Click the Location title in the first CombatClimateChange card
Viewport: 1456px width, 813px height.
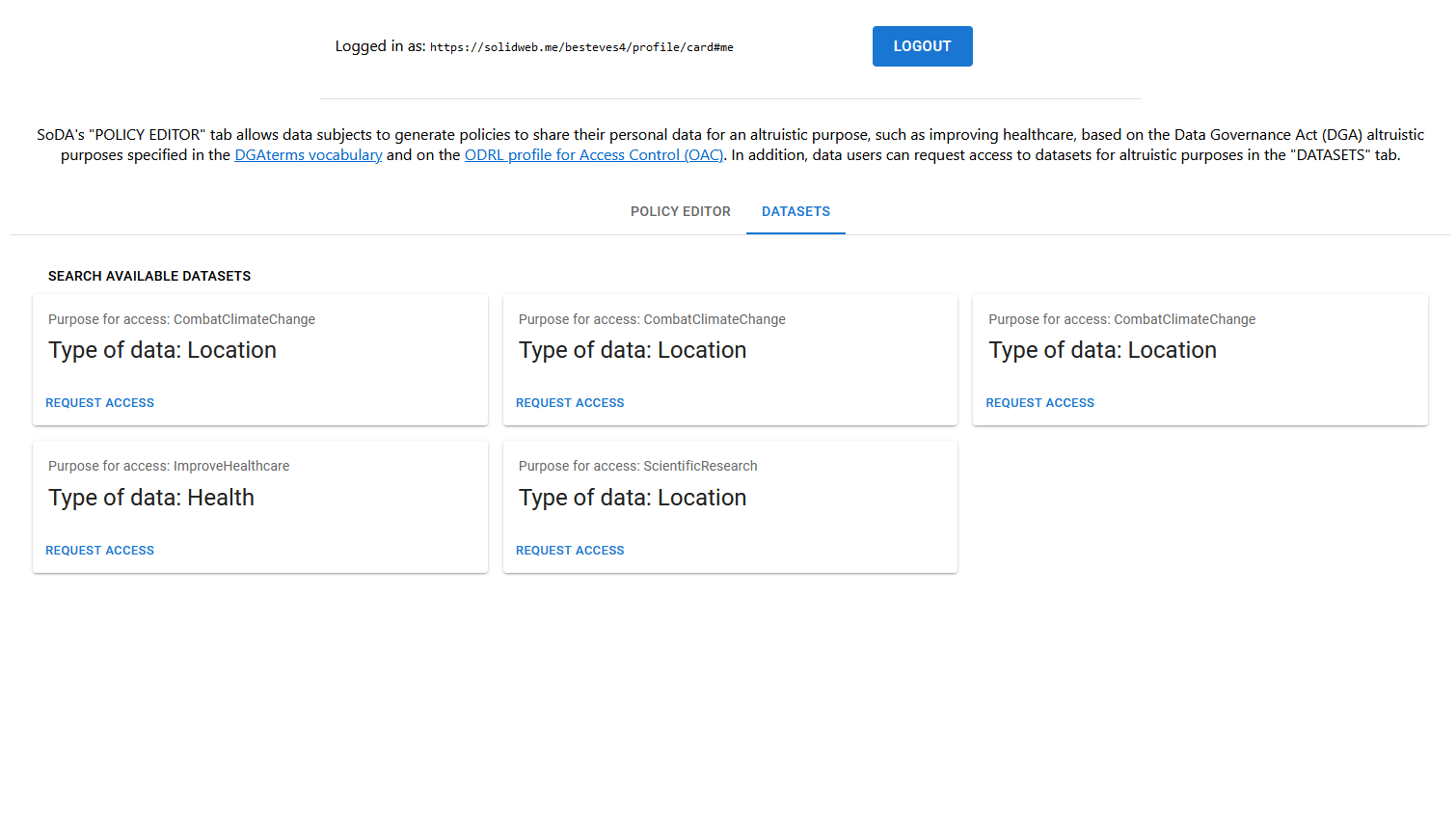coord(162,350)
